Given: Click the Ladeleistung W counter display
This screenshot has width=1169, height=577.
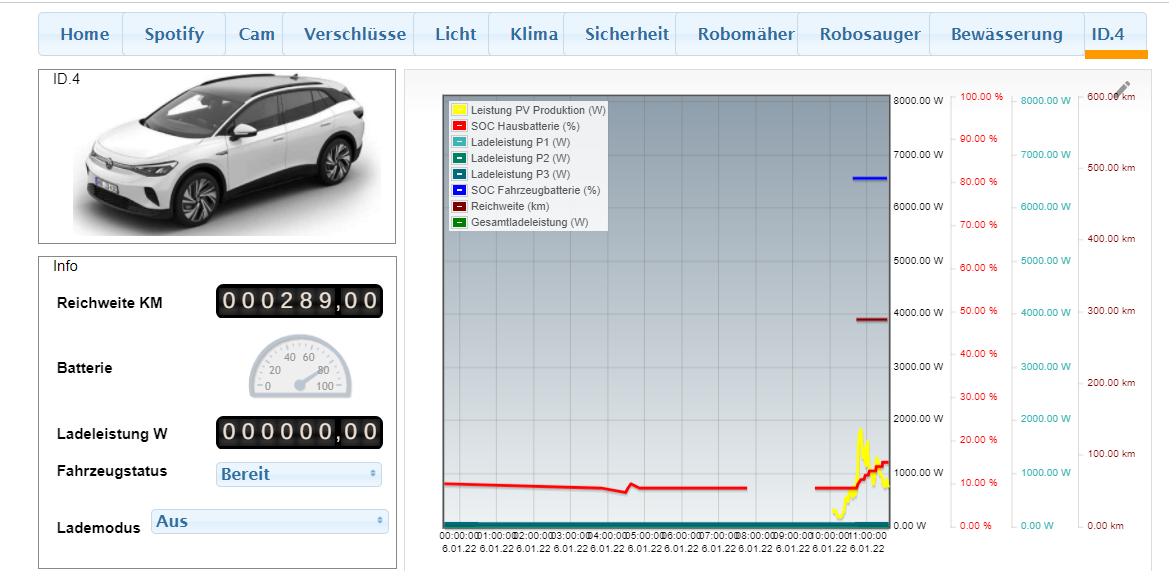Looking at the screenshot, I should [x=300, y=432].
